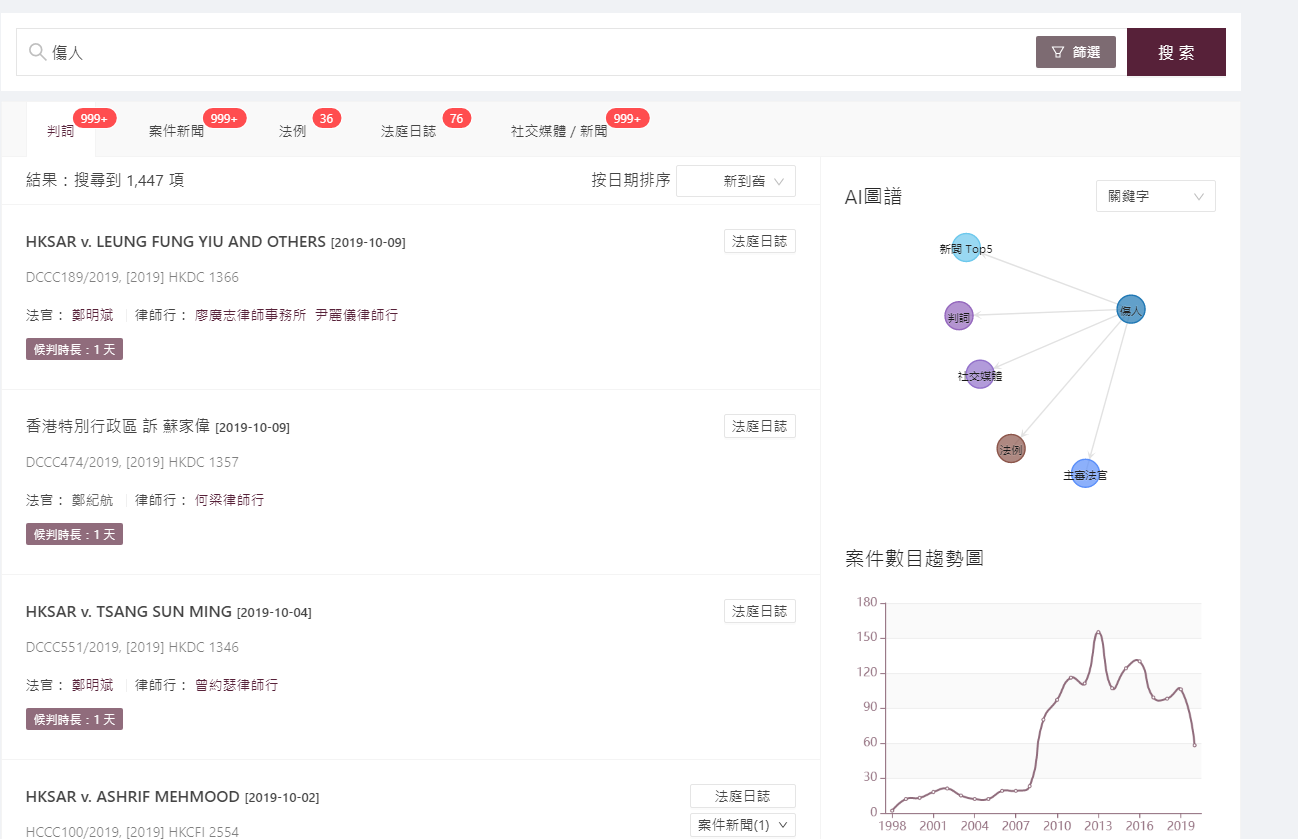The width and height of the screenshot is (1298, 839).
Task: Click the 主審法官 graph node
Action: [1085, 474]
